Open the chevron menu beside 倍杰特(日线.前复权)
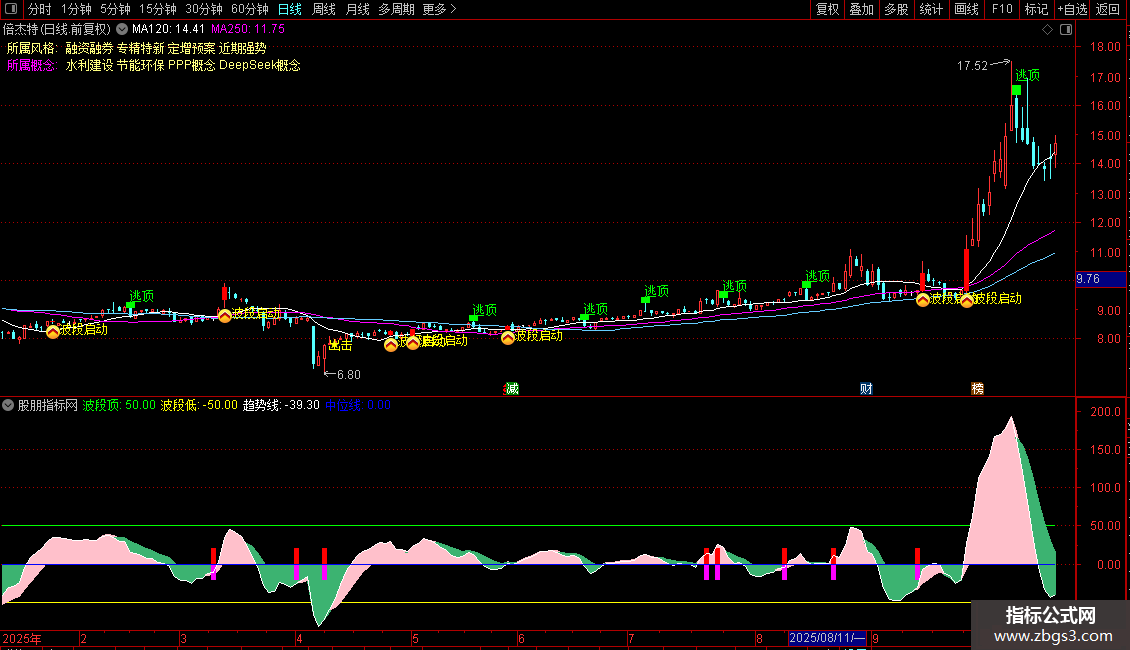1130x650 pixels. click(122, 30)
